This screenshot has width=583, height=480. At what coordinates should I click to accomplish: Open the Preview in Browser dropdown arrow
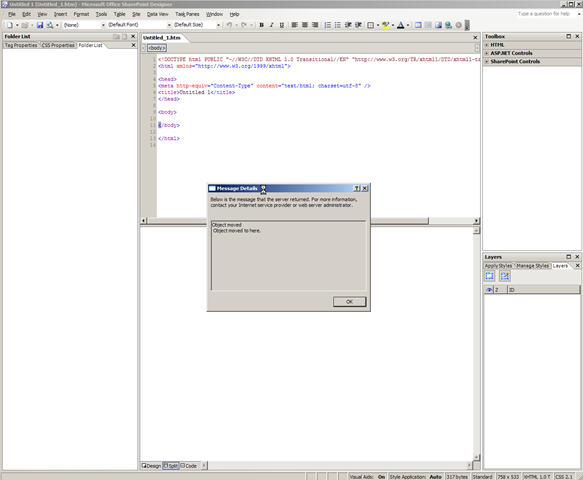pyautogui.click(x=57, y=25)
